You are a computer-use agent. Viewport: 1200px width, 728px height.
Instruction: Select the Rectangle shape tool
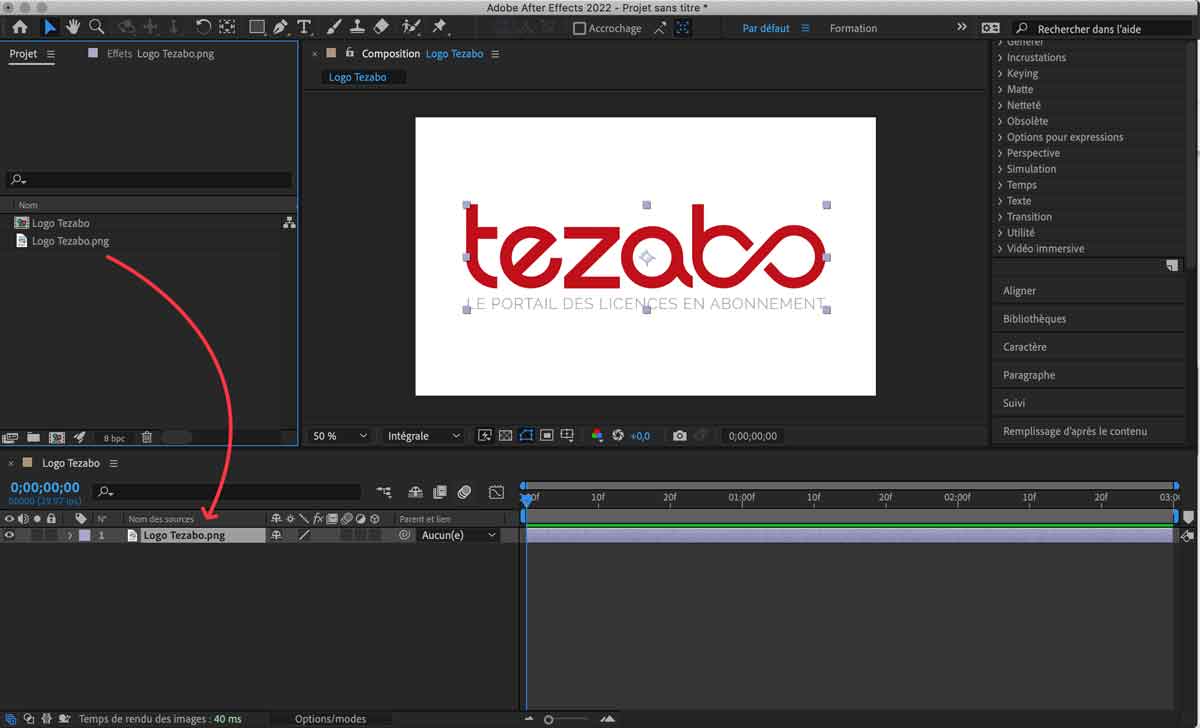click(x=257, y=27)
